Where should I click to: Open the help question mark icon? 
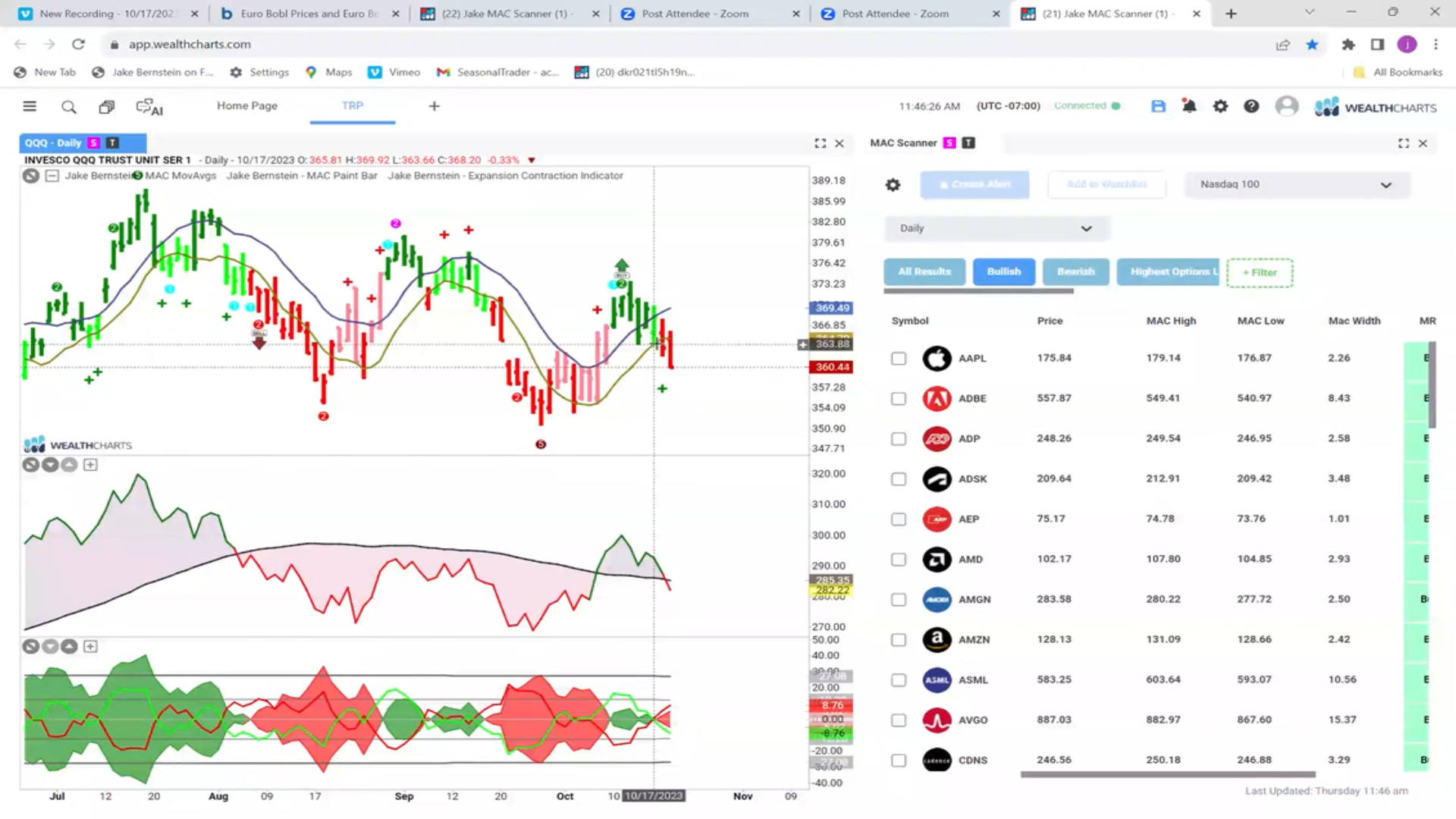click(x=1251, y=106)
